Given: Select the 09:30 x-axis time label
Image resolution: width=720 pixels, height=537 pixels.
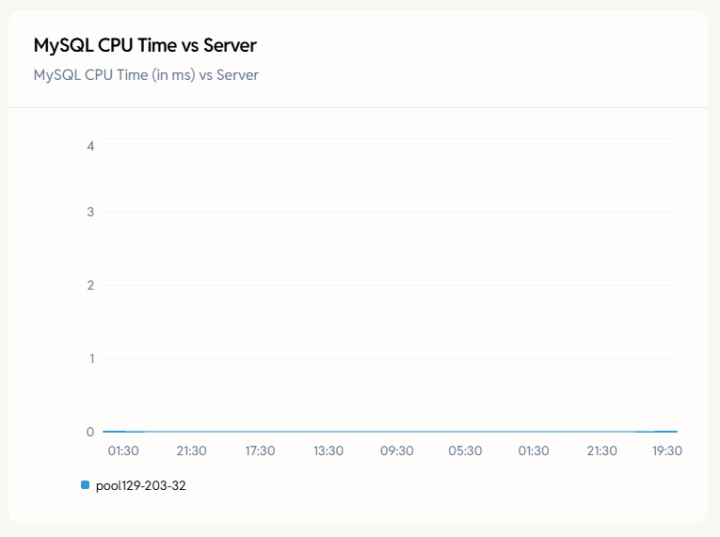Looking at the screenshot, I should point(397,451).
